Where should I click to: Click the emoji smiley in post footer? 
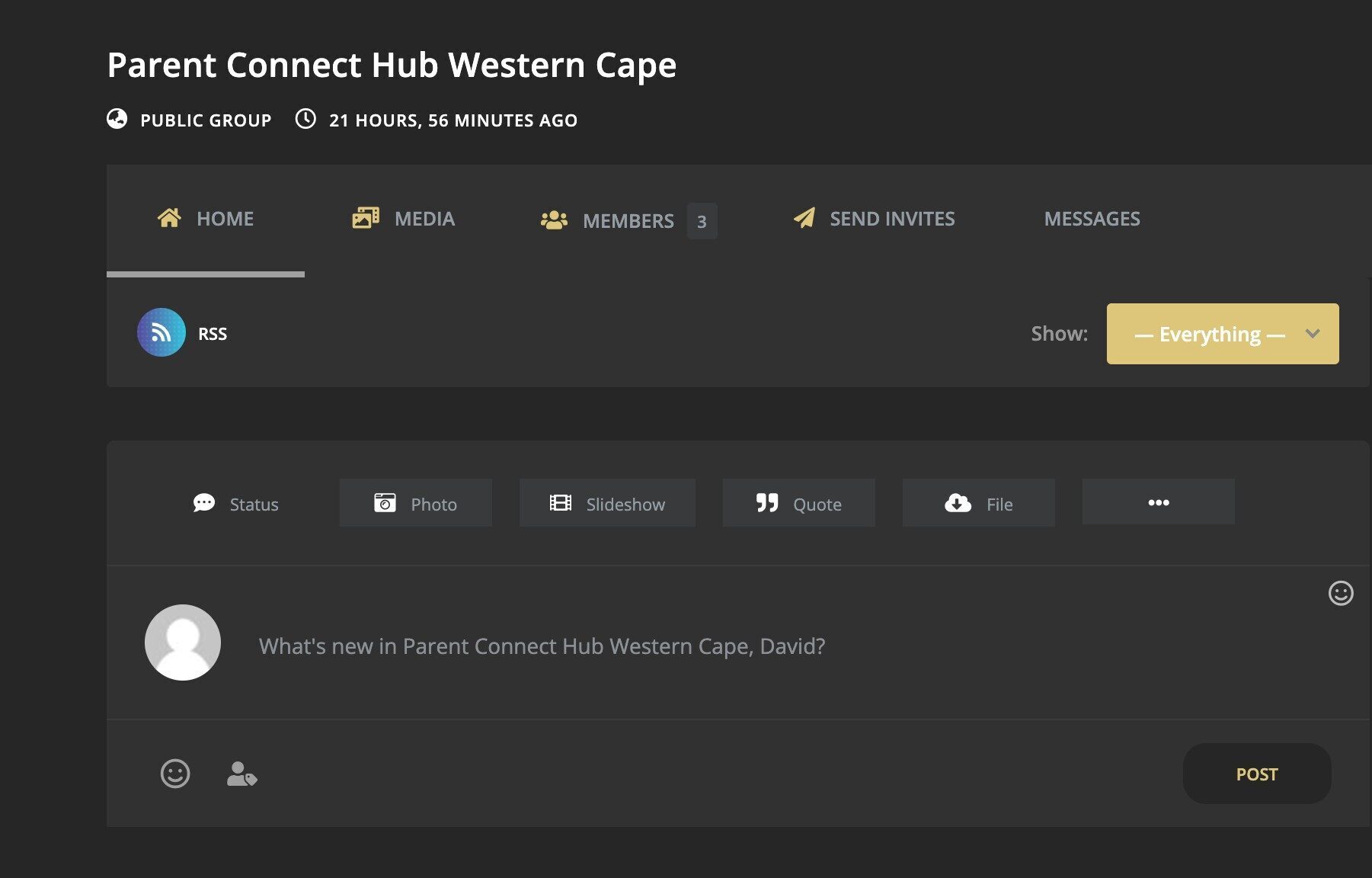175,774
